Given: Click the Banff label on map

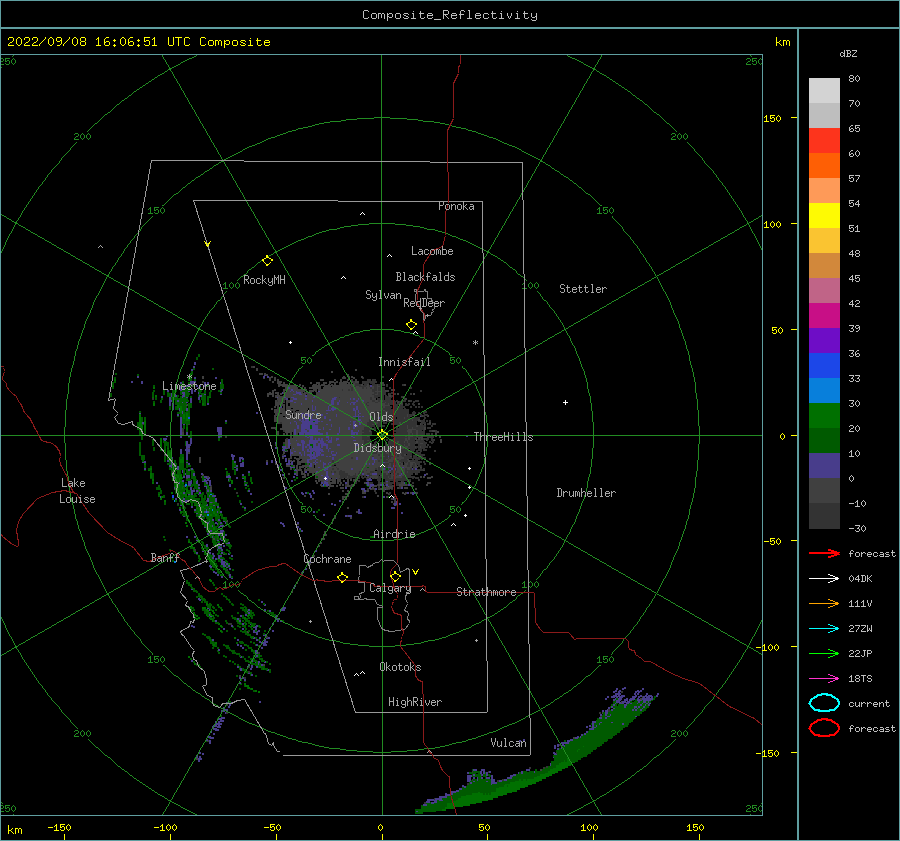Looking at the screenshot, I should (165, 557).
